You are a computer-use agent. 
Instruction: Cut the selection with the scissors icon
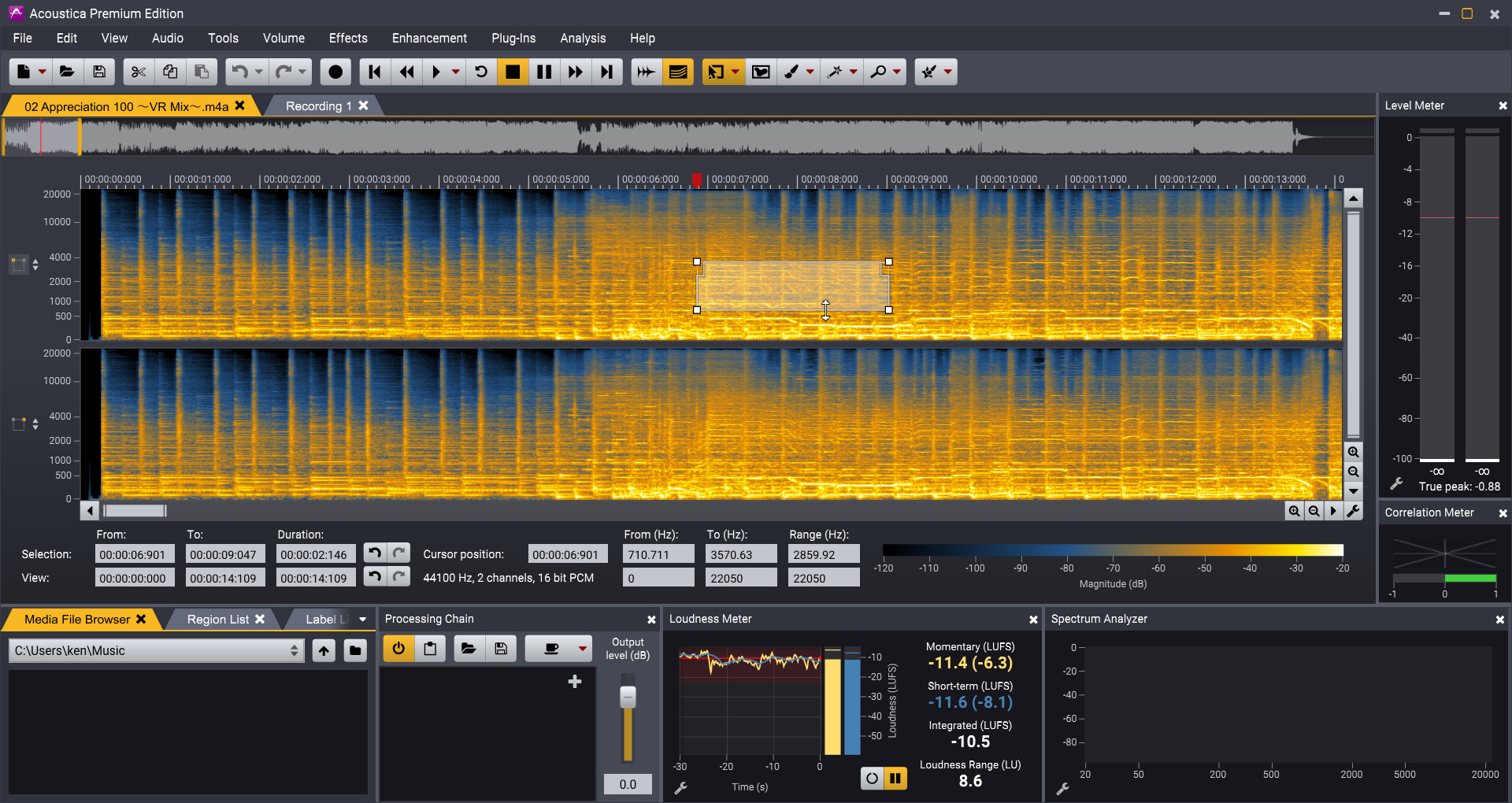(x=139, y=72)
